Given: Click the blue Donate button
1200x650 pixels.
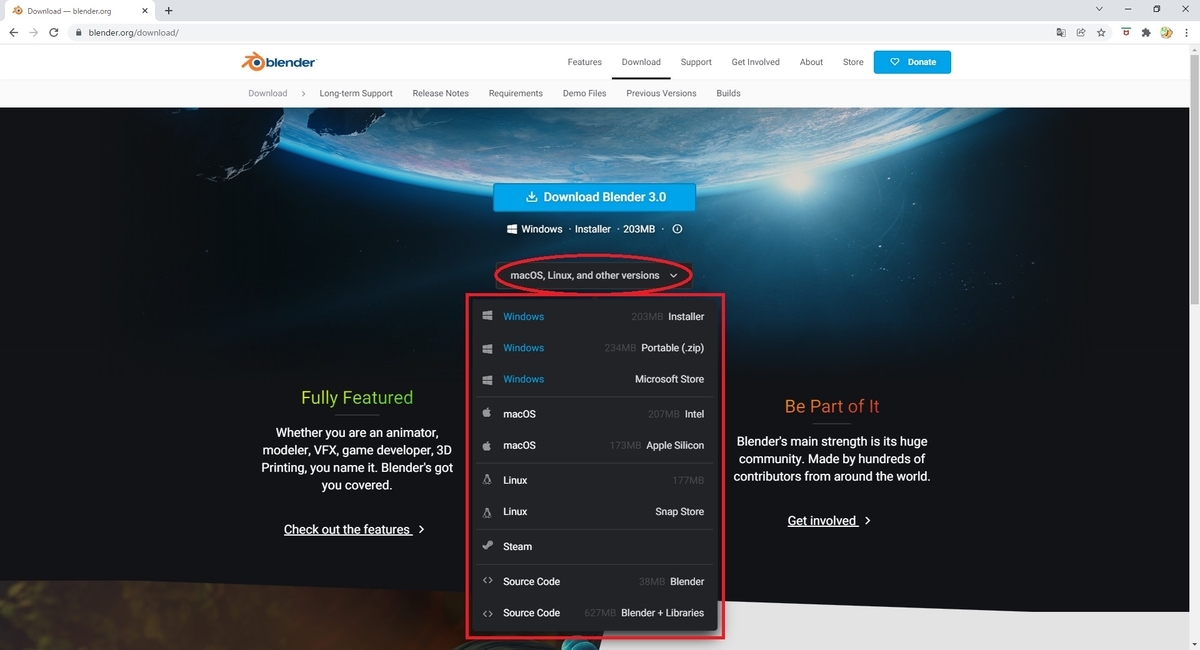Looking at the screenshot, I should (x=912, y=62).
